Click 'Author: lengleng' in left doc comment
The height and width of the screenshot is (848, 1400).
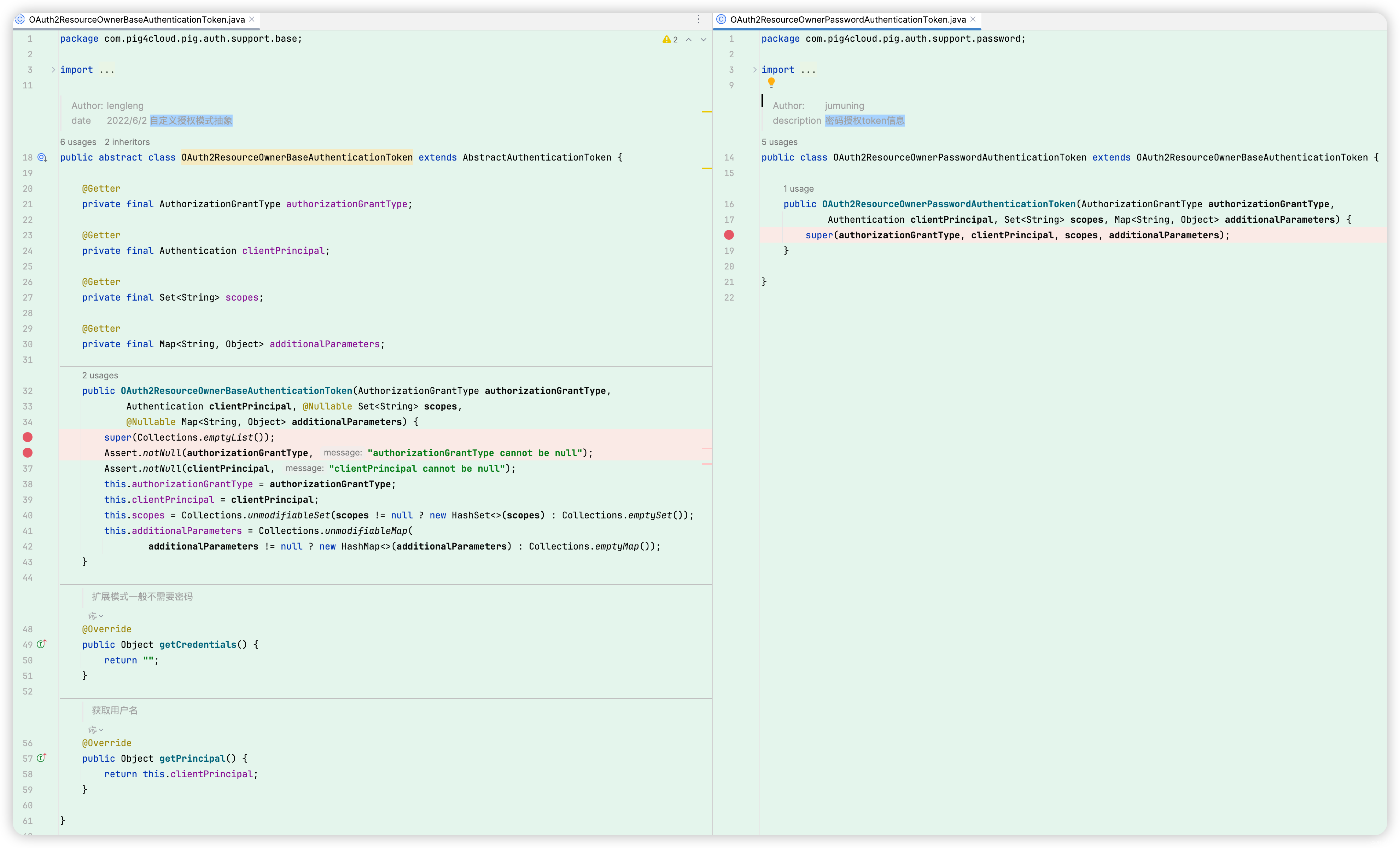click(x=107, y=106)
